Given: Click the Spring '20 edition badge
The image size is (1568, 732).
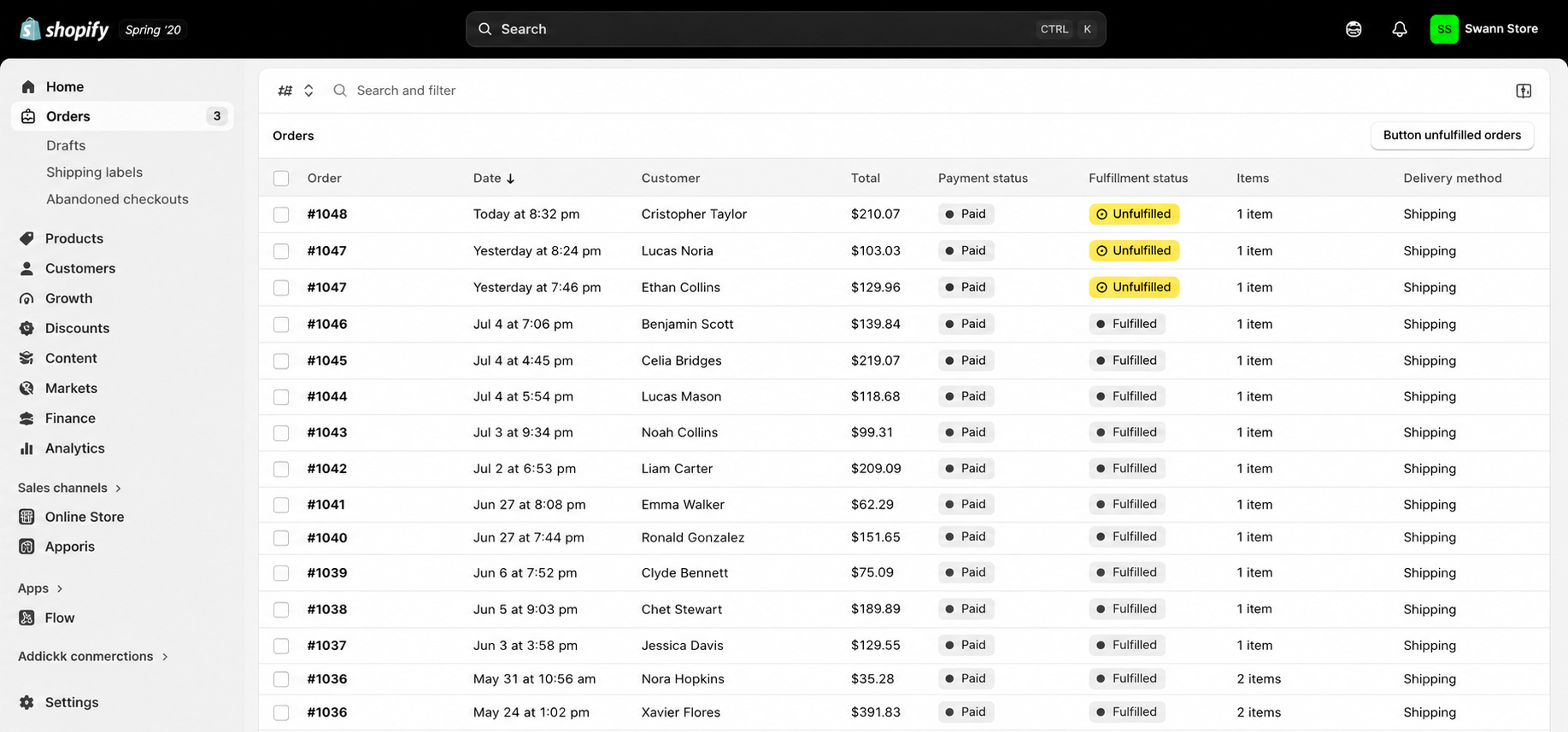Looking at the screenshot, I should coord(153,30).
